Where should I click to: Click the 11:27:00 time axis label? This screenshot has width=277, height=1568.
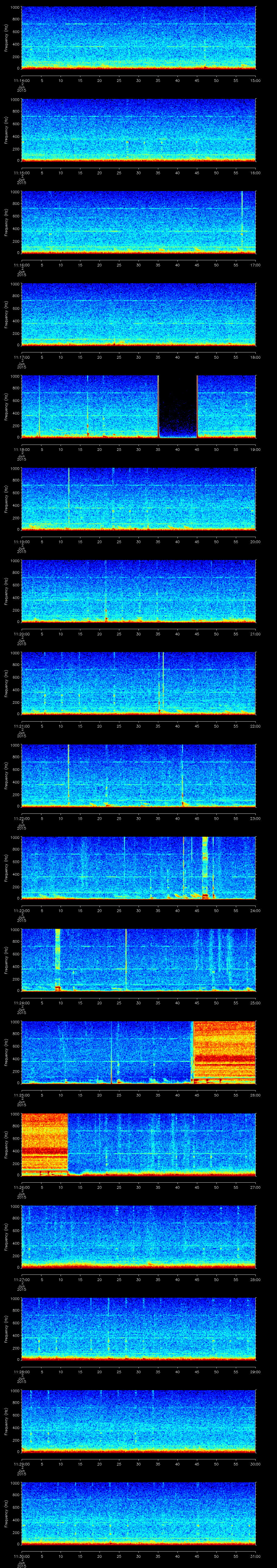pos(21,1279)
